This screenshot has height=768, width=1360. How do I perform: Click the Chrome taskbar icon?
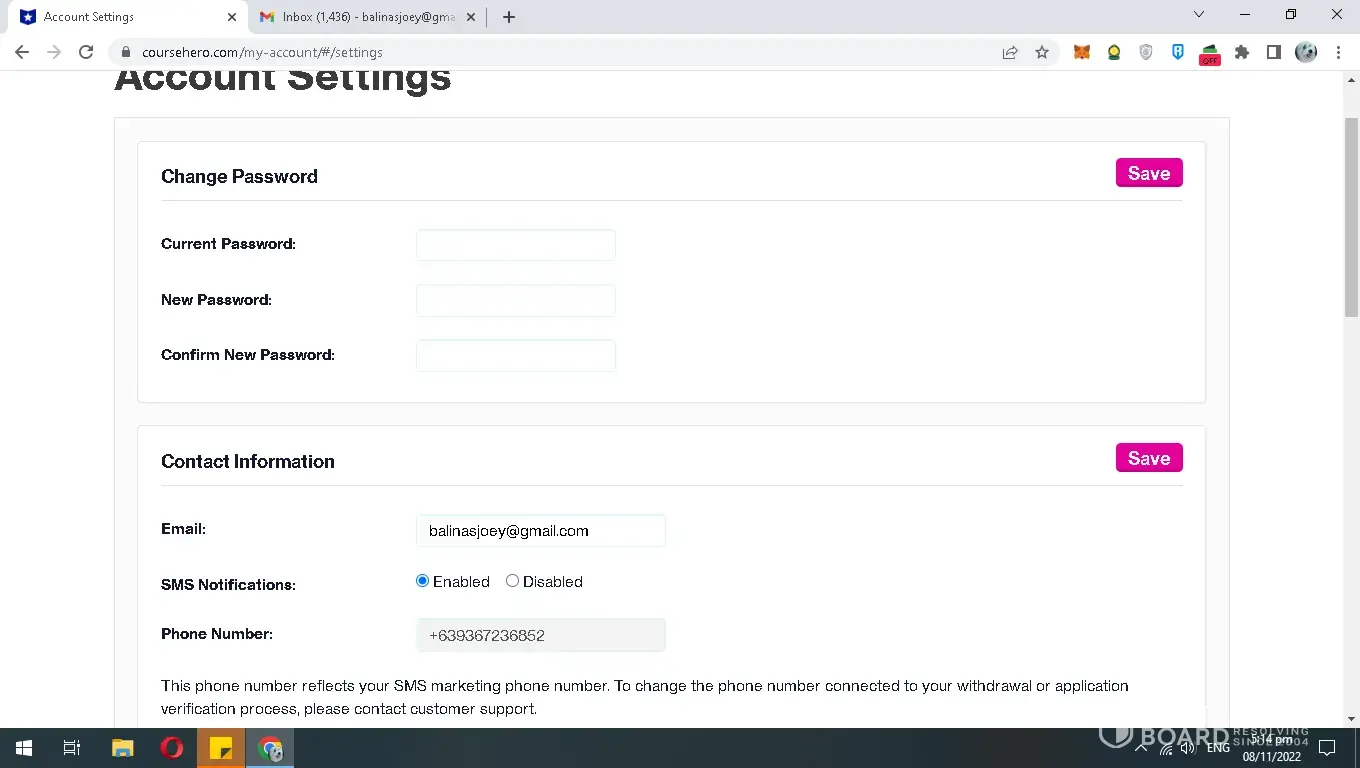(x=270, y=748)
